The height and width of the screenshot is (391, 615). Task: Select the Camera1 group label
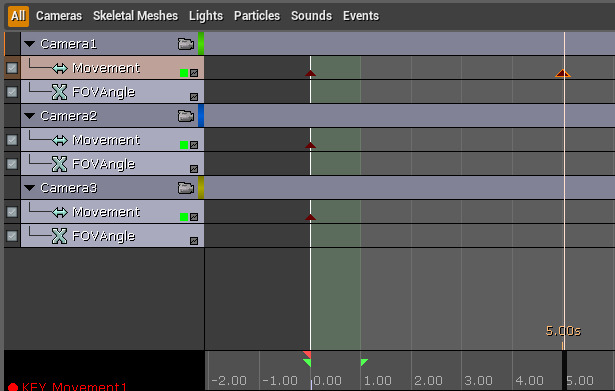69,44
